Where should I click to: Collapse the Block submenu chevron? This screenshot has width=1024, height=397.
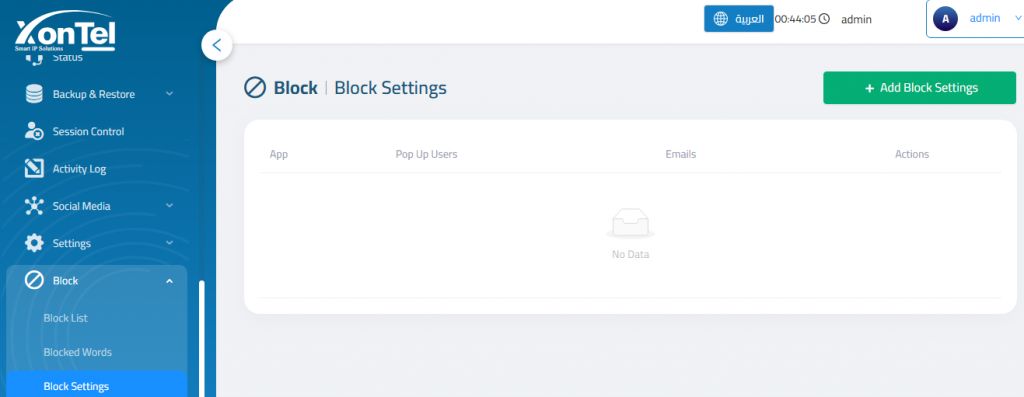(169, 281)
